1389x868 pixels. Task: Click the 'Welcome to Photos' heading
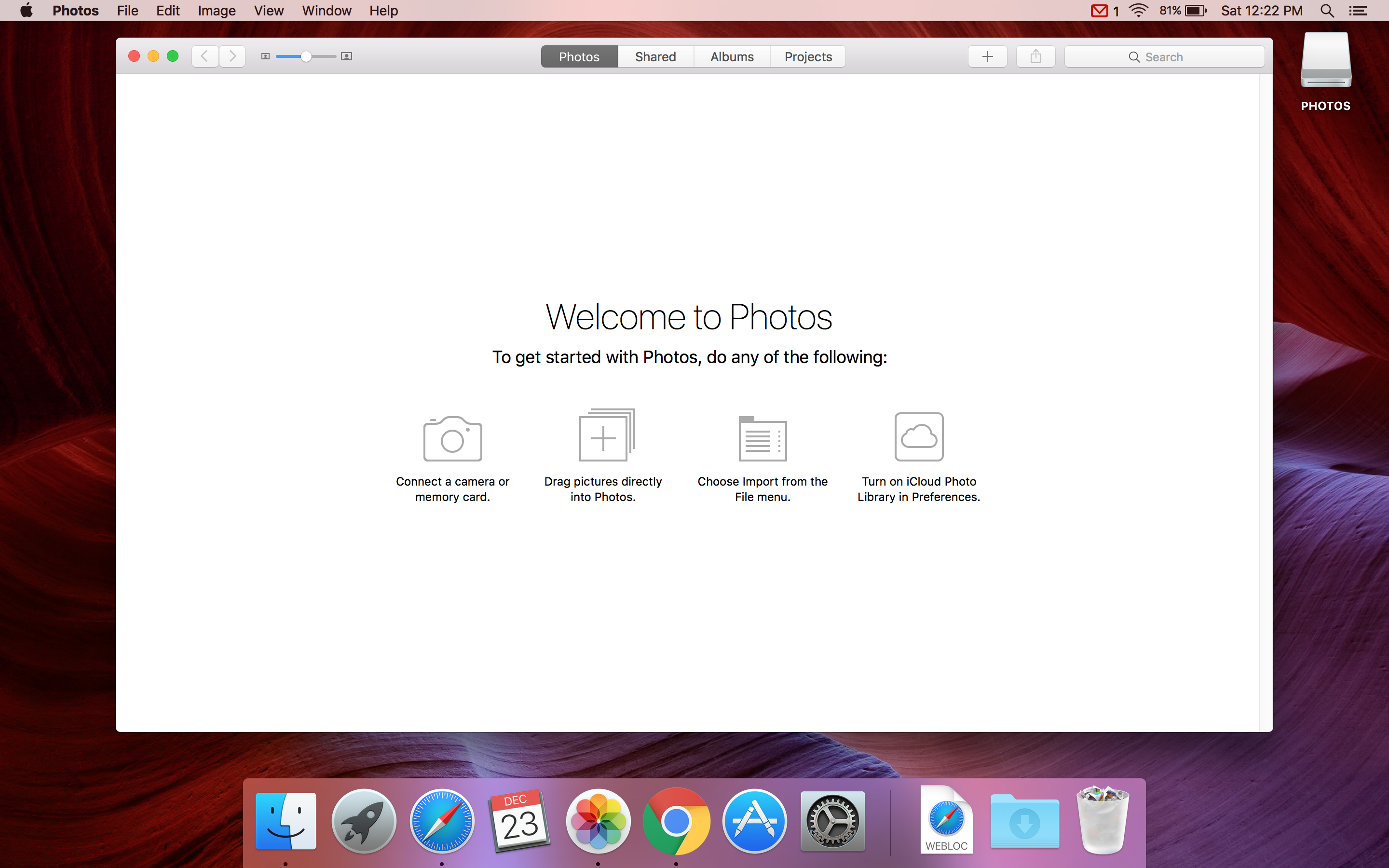click(x=689, y=317)
